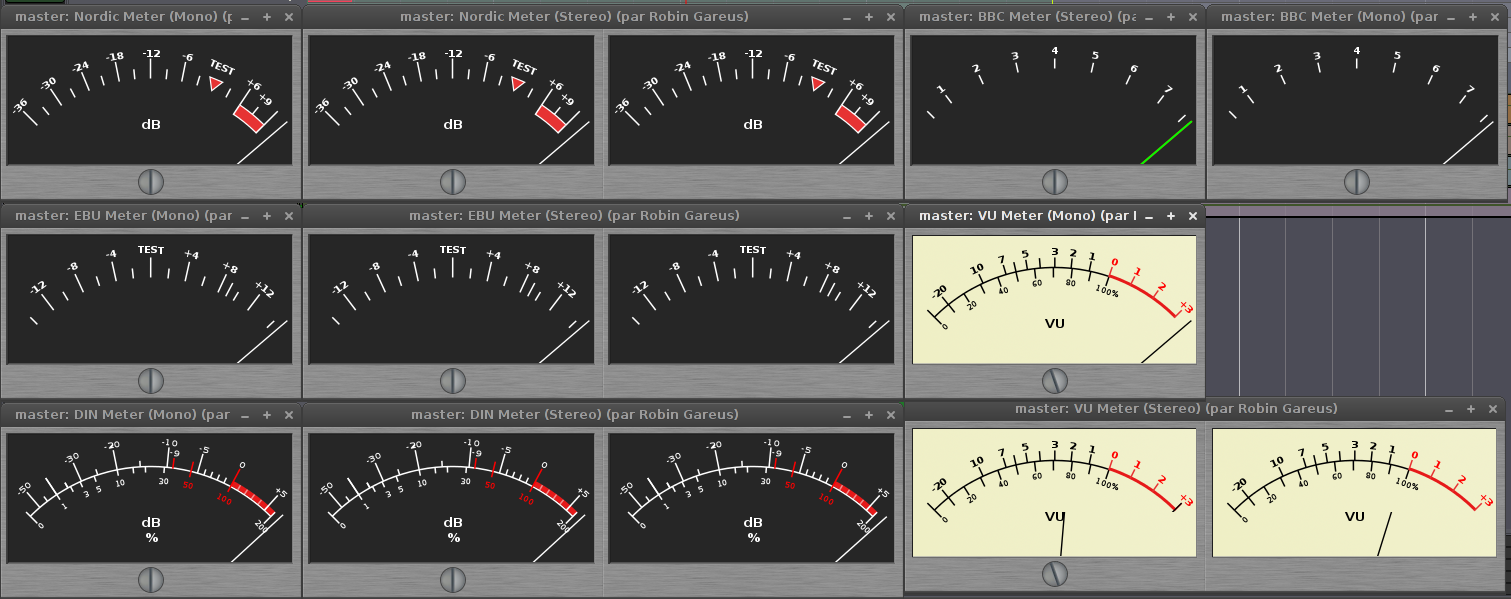Select the DIN Meter (Mono) gauge face
This screenshot has height=599, width=1511.
pyautogui.click(x=150, y=498)
